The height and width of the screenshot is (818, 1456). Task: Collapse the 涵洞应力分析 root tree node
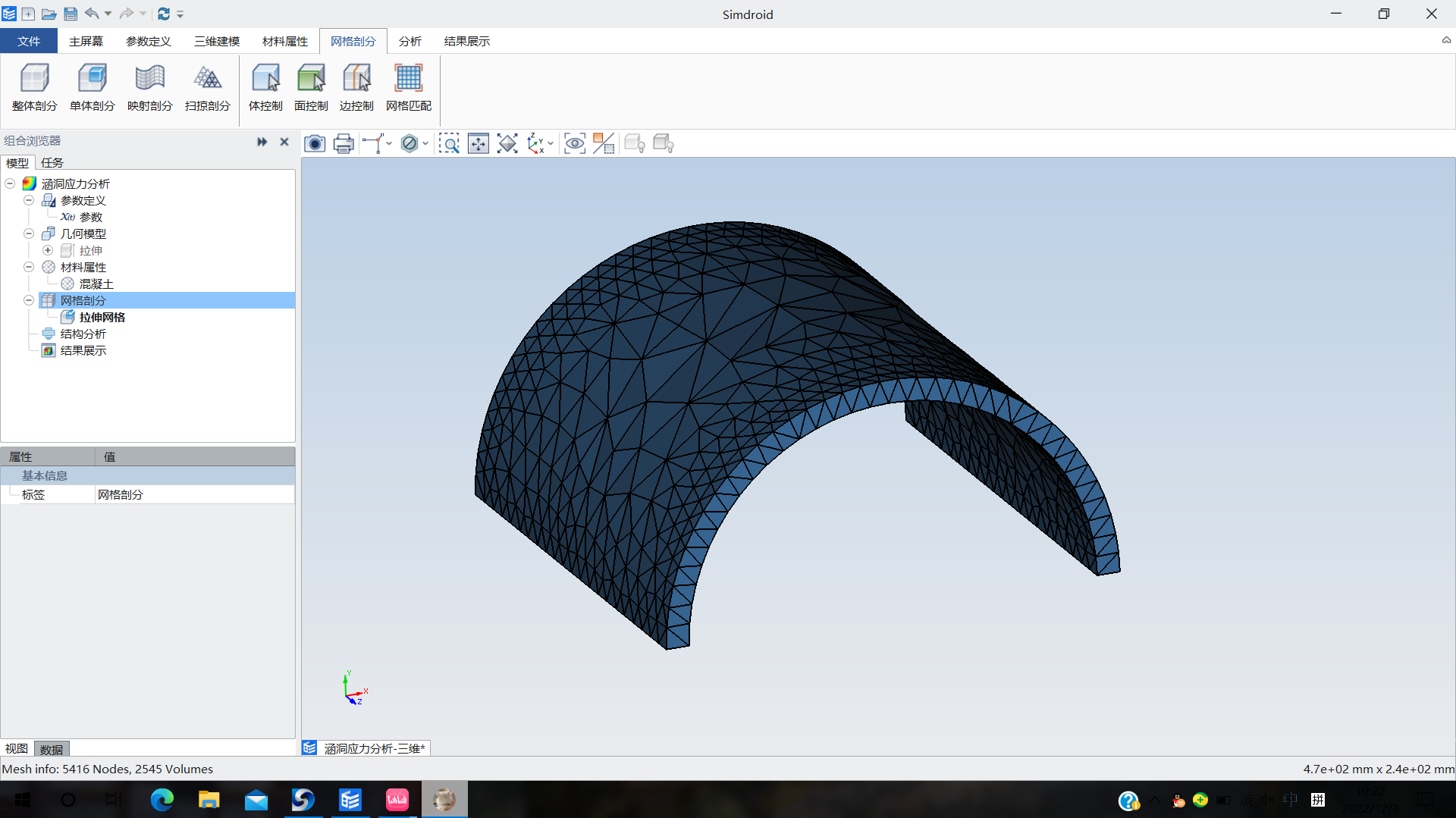point(10,183)
